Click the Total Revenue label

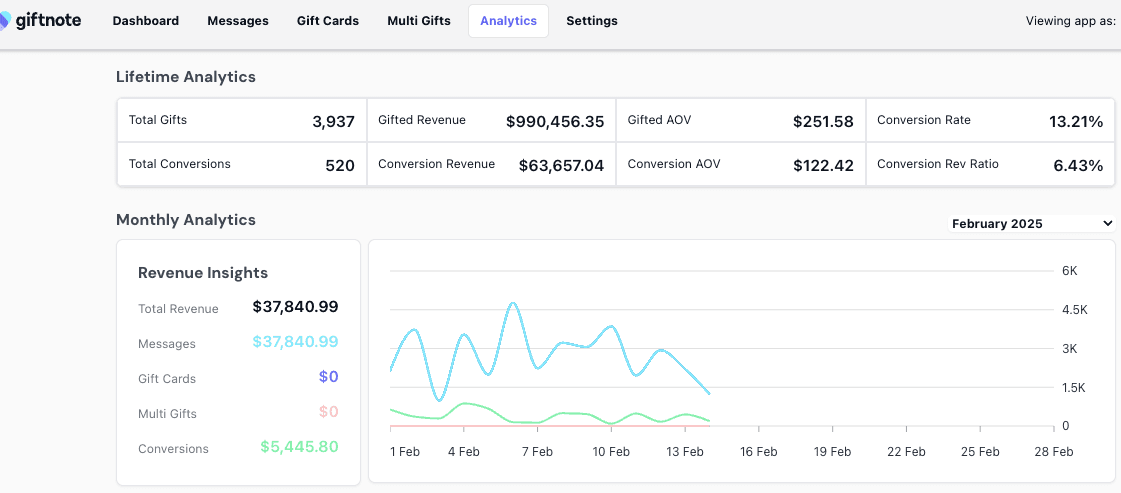coord(178,309)
